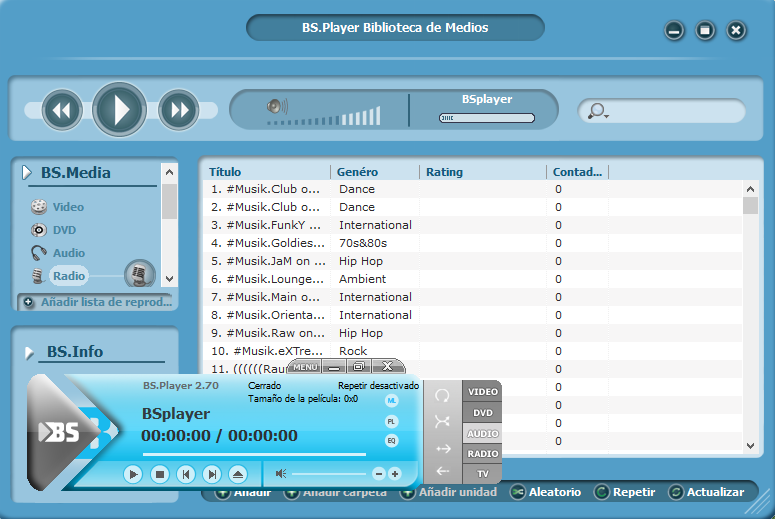Switch to RADIO tab in BS.Player
The height and width of the screenshot is (519, 775).
coord(483,454)
